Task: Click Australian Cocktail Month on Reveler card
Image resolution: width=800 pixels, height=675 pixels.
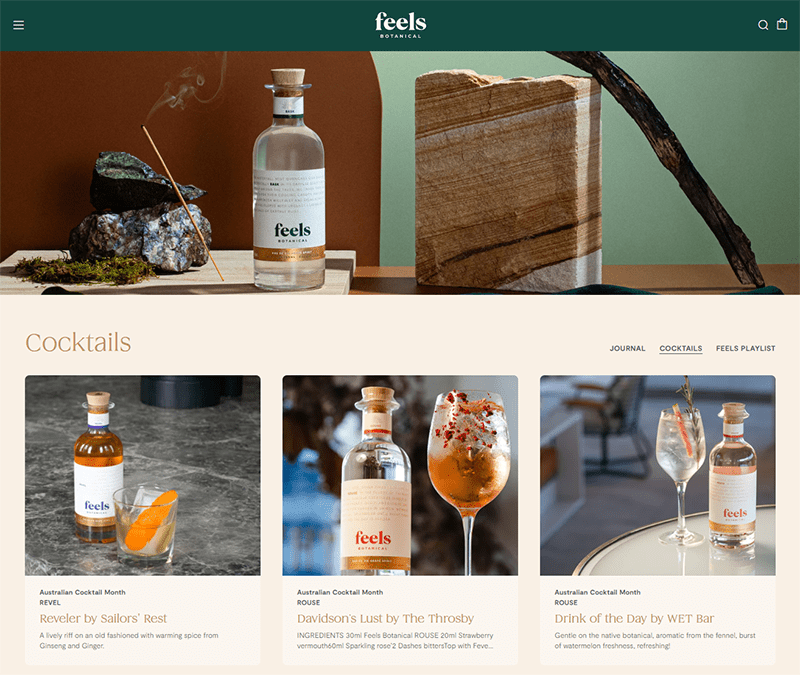Action: pyautogui.click(x=82, y=592)
